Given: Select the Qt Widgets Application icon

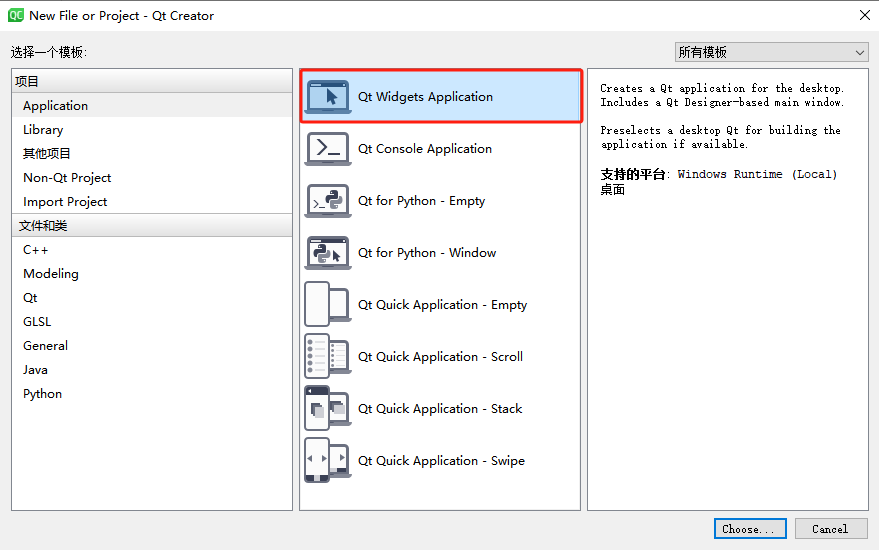Looking at the screenshot, I should 328,96.
